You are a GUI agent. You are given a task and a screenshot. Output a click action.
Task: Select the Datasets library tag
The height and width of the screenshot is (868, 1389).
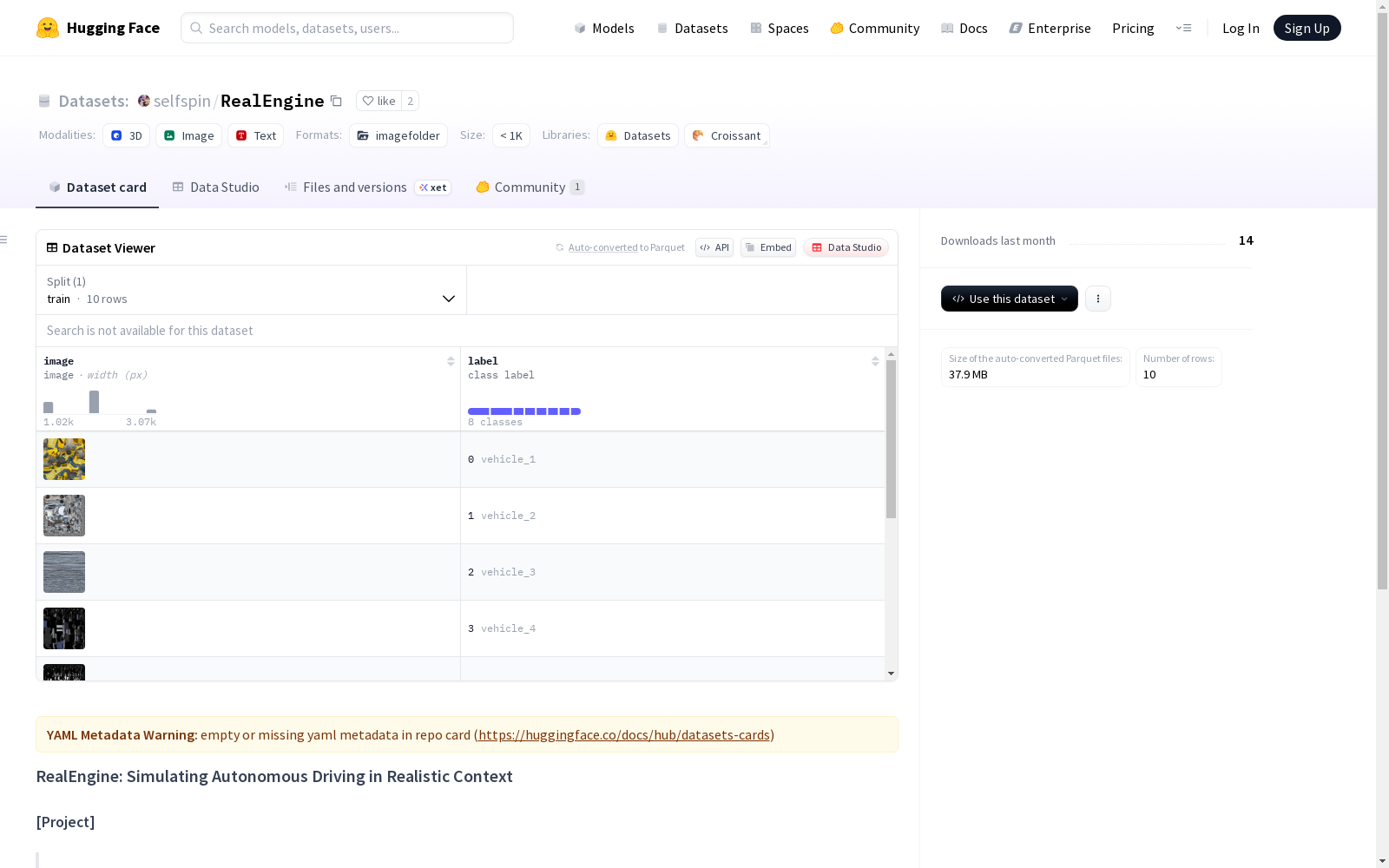pyautogui.click(x=638, y=135)
